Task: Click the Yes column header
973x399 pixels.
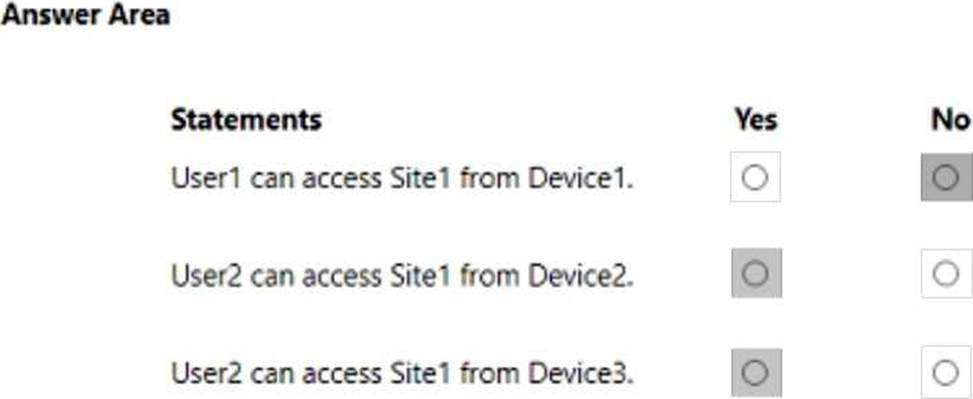Action: click(x=755, y=119)
